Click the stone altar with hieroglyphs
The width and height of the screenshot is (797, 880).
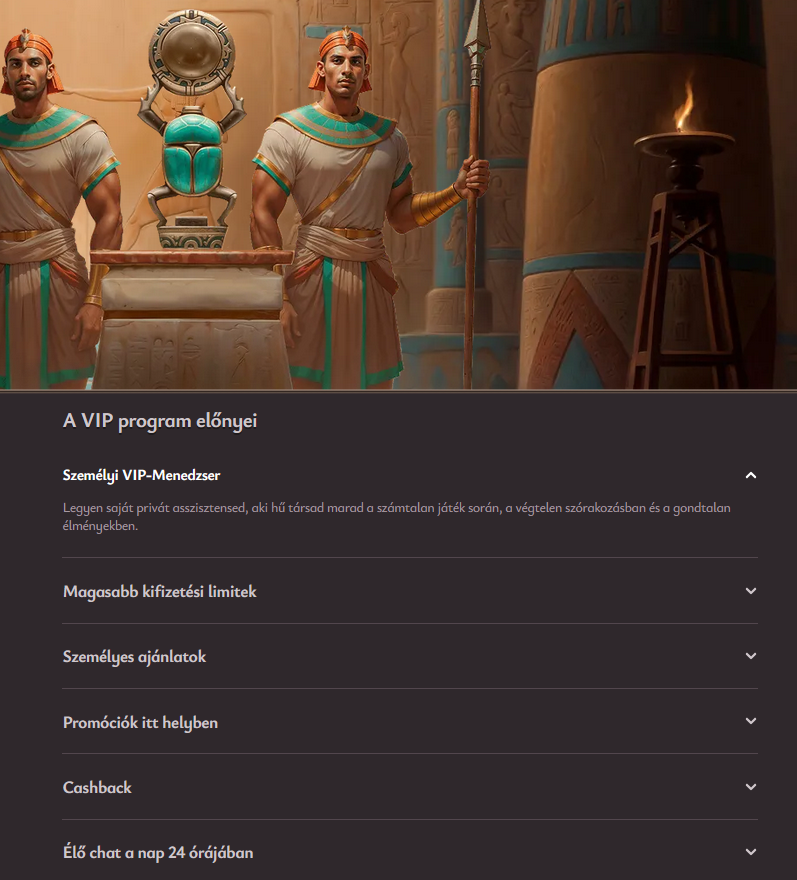[x=191, y=320]
